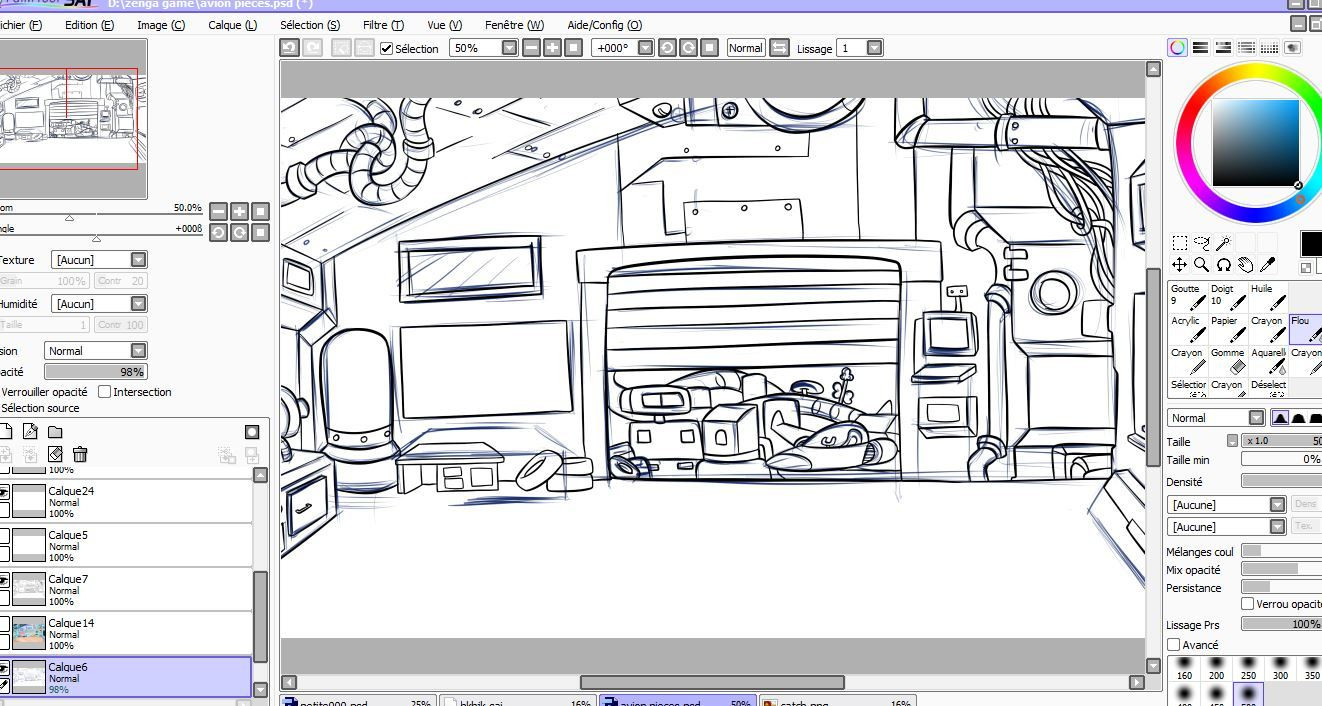Open the Texture dropdown set to Aucun

[x=99, y=260]
